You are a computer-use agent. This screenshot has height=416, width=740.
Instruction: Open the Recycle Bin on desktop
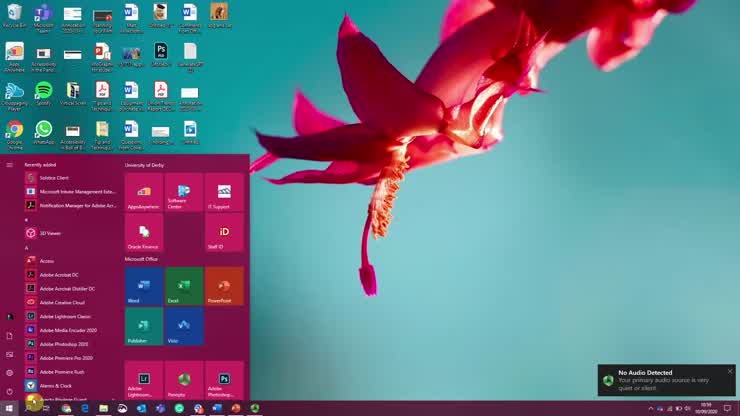point(14,15)
